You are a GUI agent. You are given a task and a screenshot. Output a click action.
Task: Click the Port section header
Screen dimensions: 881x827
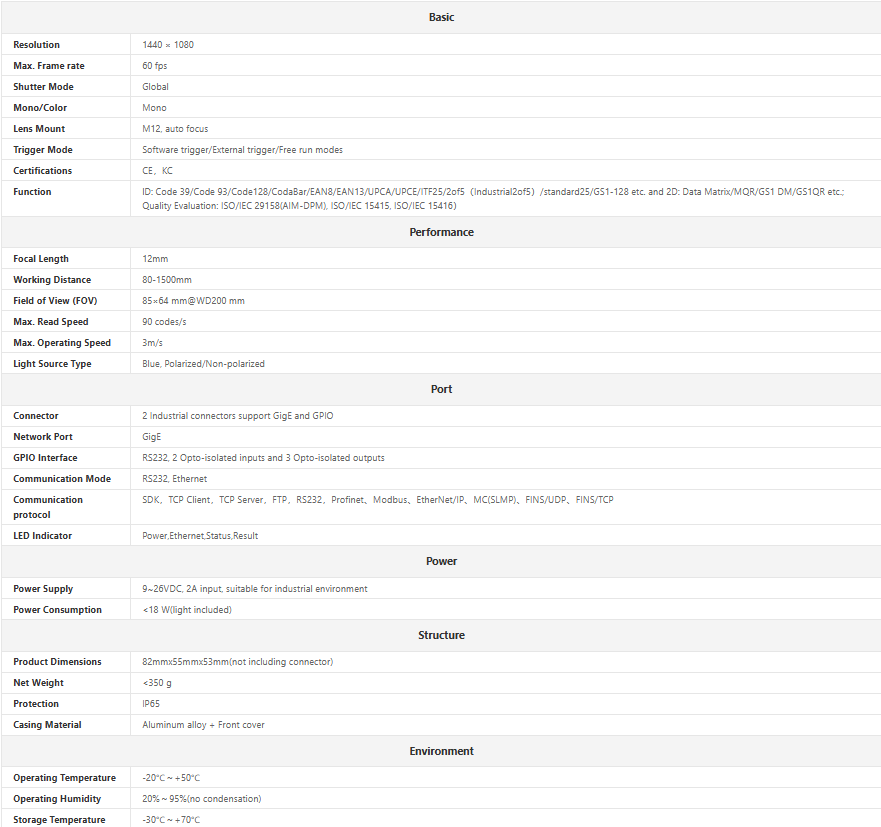click(x=441, y=389)
